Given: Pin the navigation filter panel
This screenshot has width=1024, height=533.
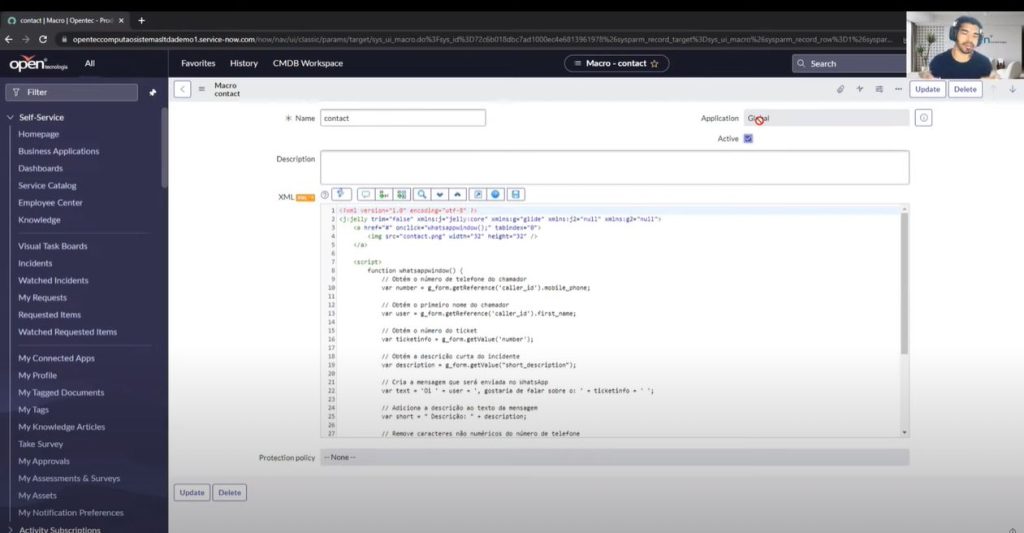Looking at the screenshot, I should click(x=153, y=93).
